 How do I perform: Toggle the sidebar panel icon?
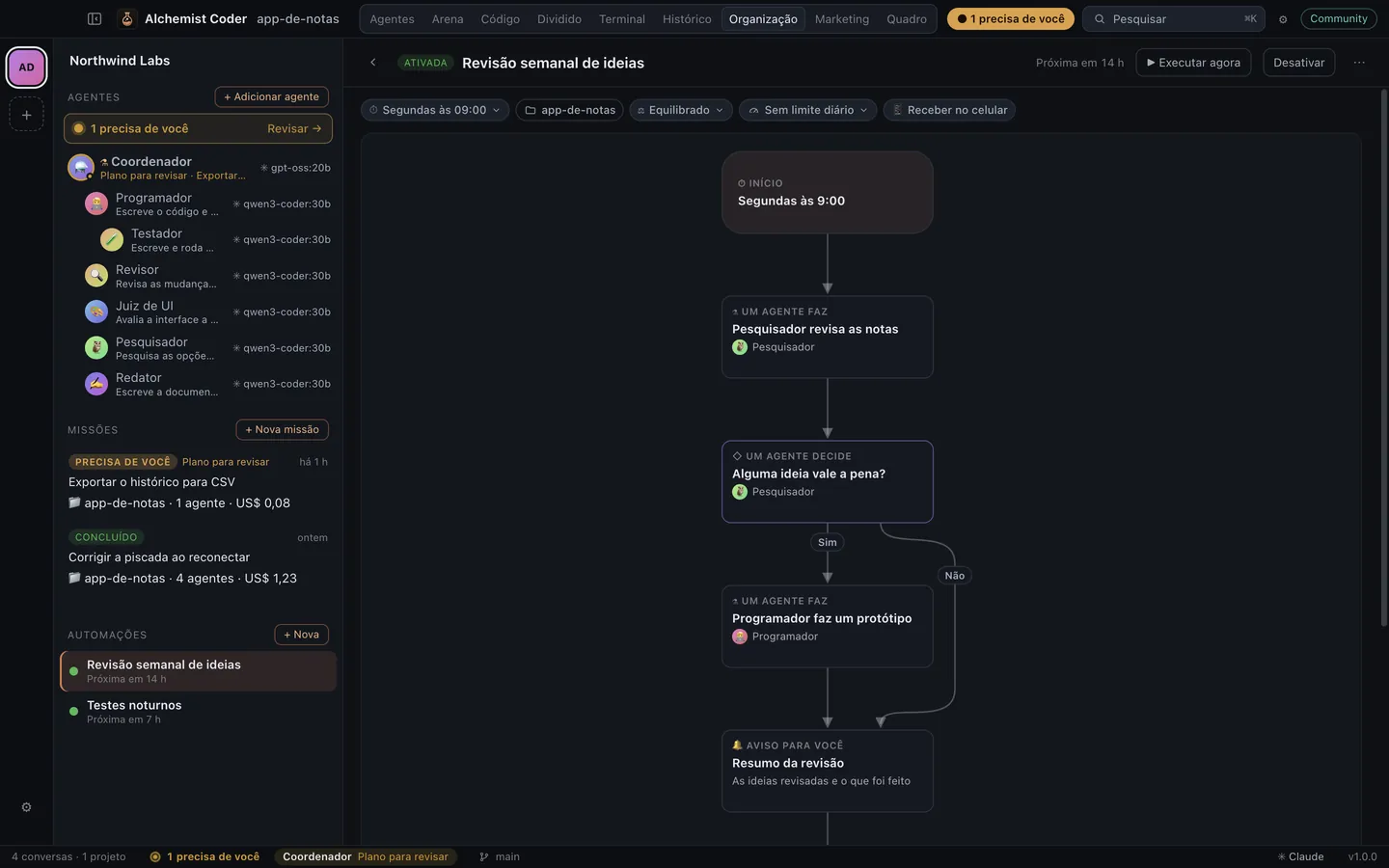click(95, 18)
